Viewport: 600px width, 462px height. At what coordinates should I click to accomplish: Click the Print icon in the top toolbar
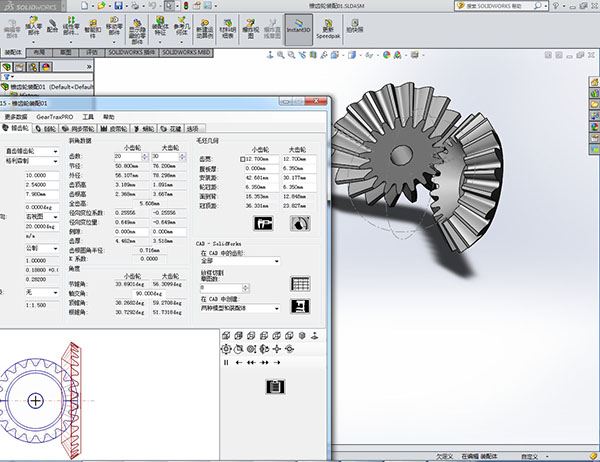pos(135,6)
